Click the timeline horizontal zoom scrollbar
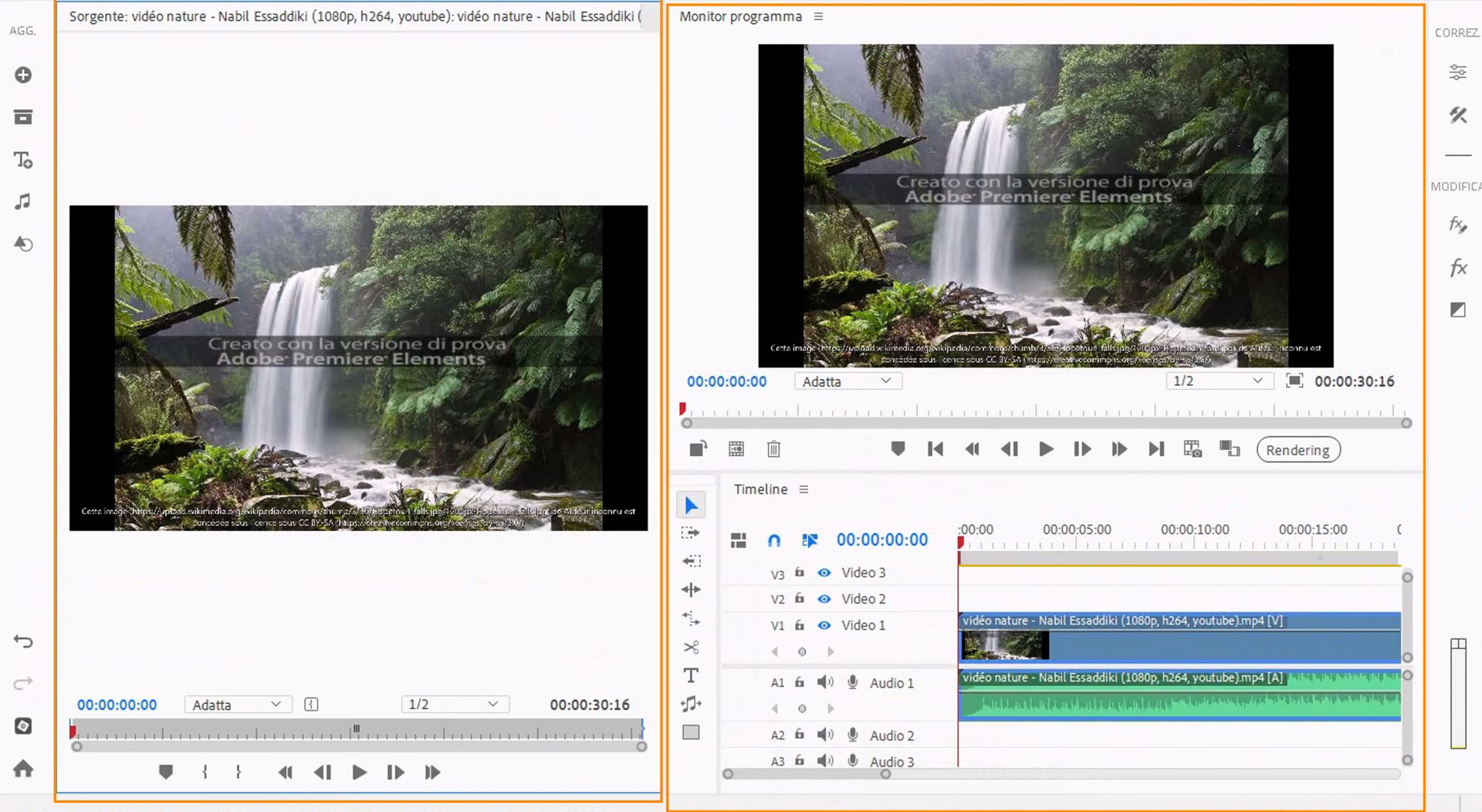Screen dimensions: 1482x812 (x=807, y=774)
